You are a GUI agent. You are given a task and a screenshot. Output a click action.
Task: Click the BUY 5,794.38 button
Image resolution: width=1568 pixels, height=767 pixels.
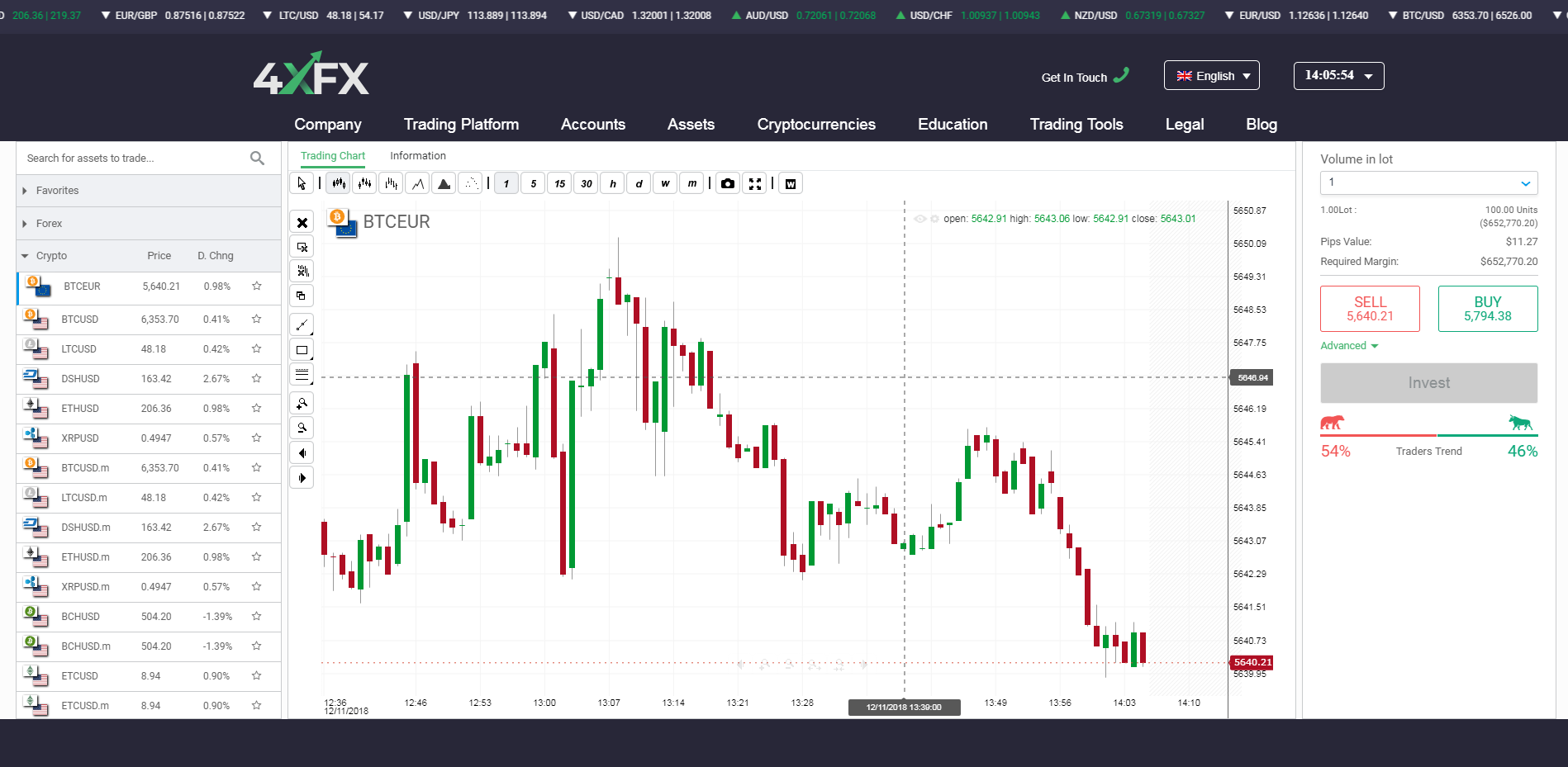[x=1487, y=309]
